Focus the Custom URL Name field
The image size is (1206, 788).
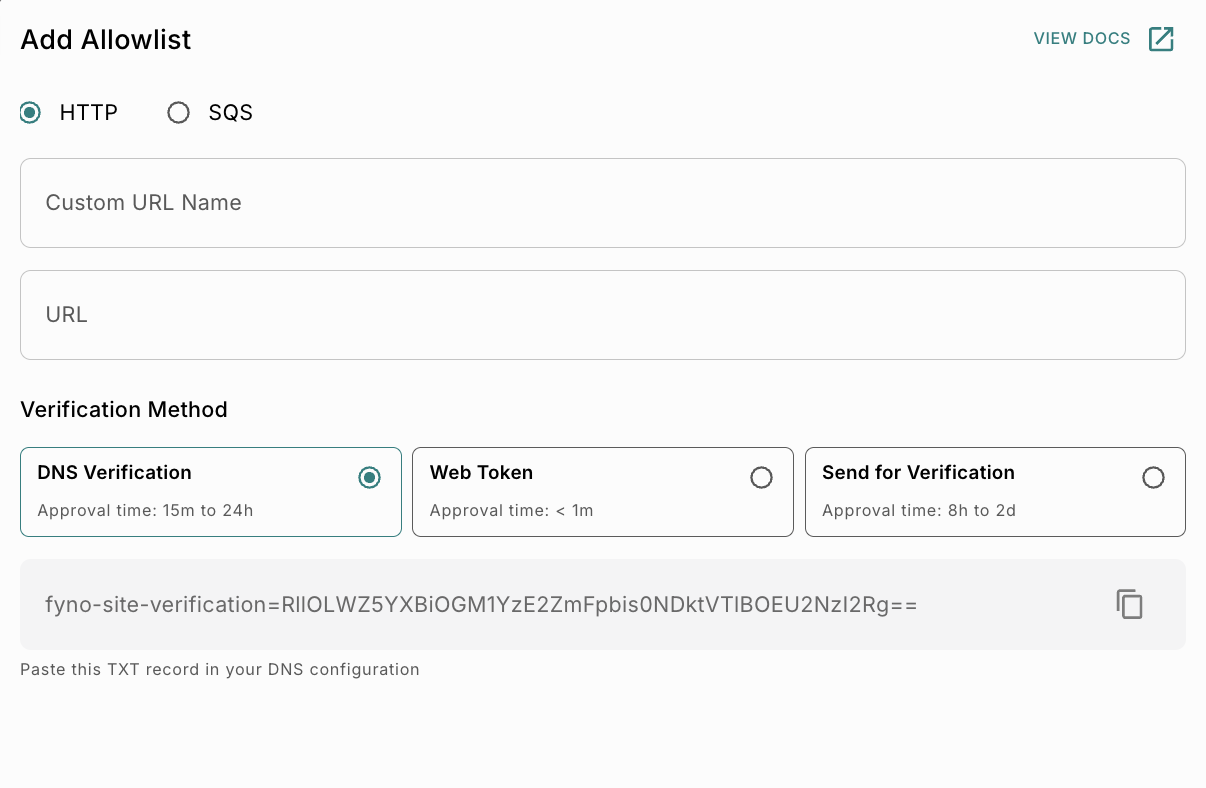603,203
